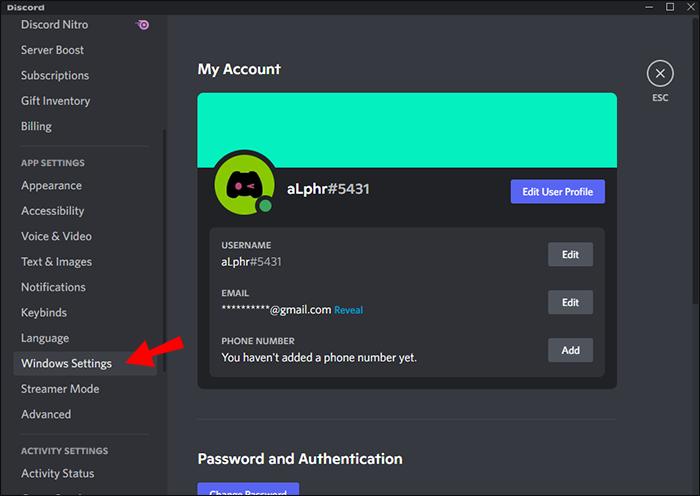
Task: Open the Appearance settings
Action: 52,185
